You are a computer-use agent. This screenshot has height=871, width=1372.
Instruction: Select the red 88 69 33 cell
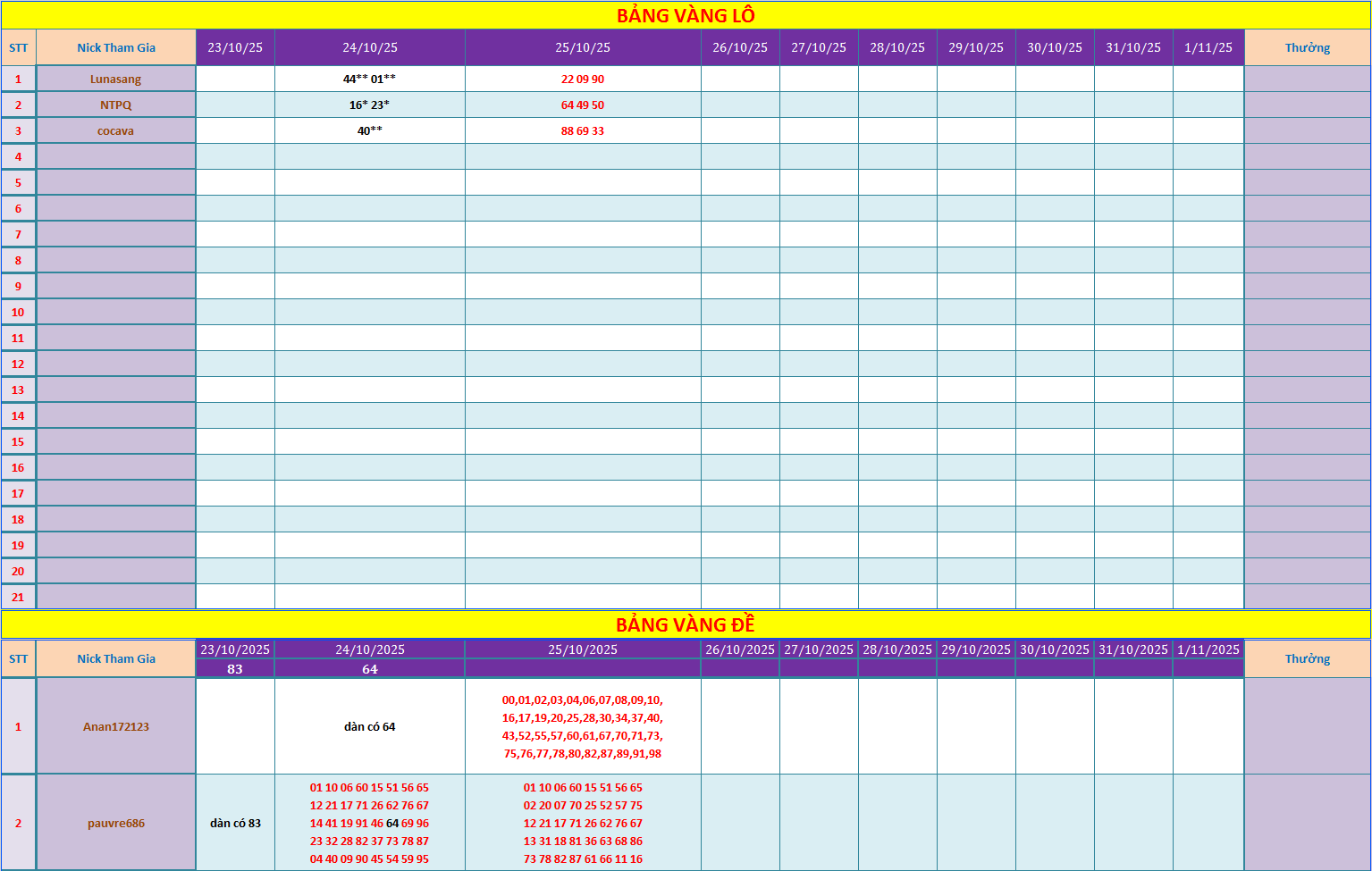coord(583,131)
